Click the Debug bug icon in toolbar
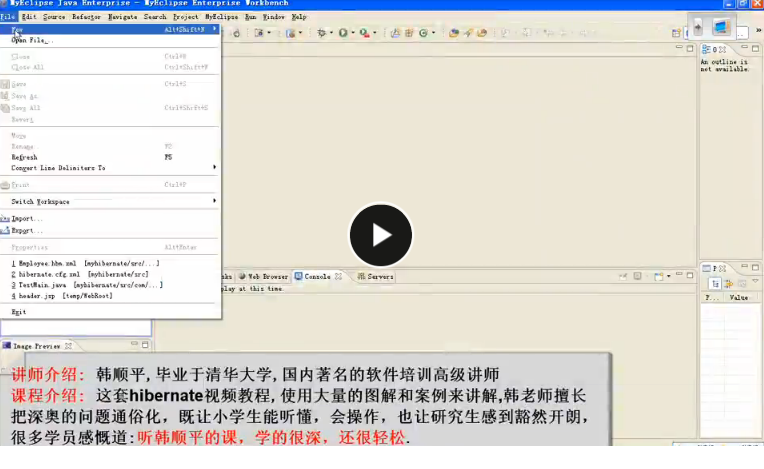This screenshot has height=469, width=764. pos(321,33)
